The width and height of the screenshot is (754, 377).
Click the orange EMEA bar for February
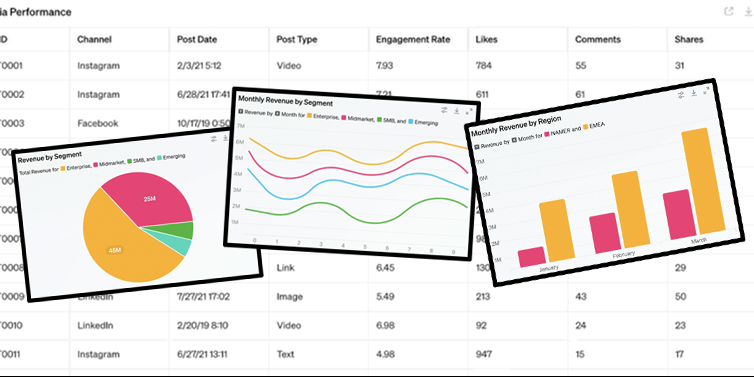(630, 210)
